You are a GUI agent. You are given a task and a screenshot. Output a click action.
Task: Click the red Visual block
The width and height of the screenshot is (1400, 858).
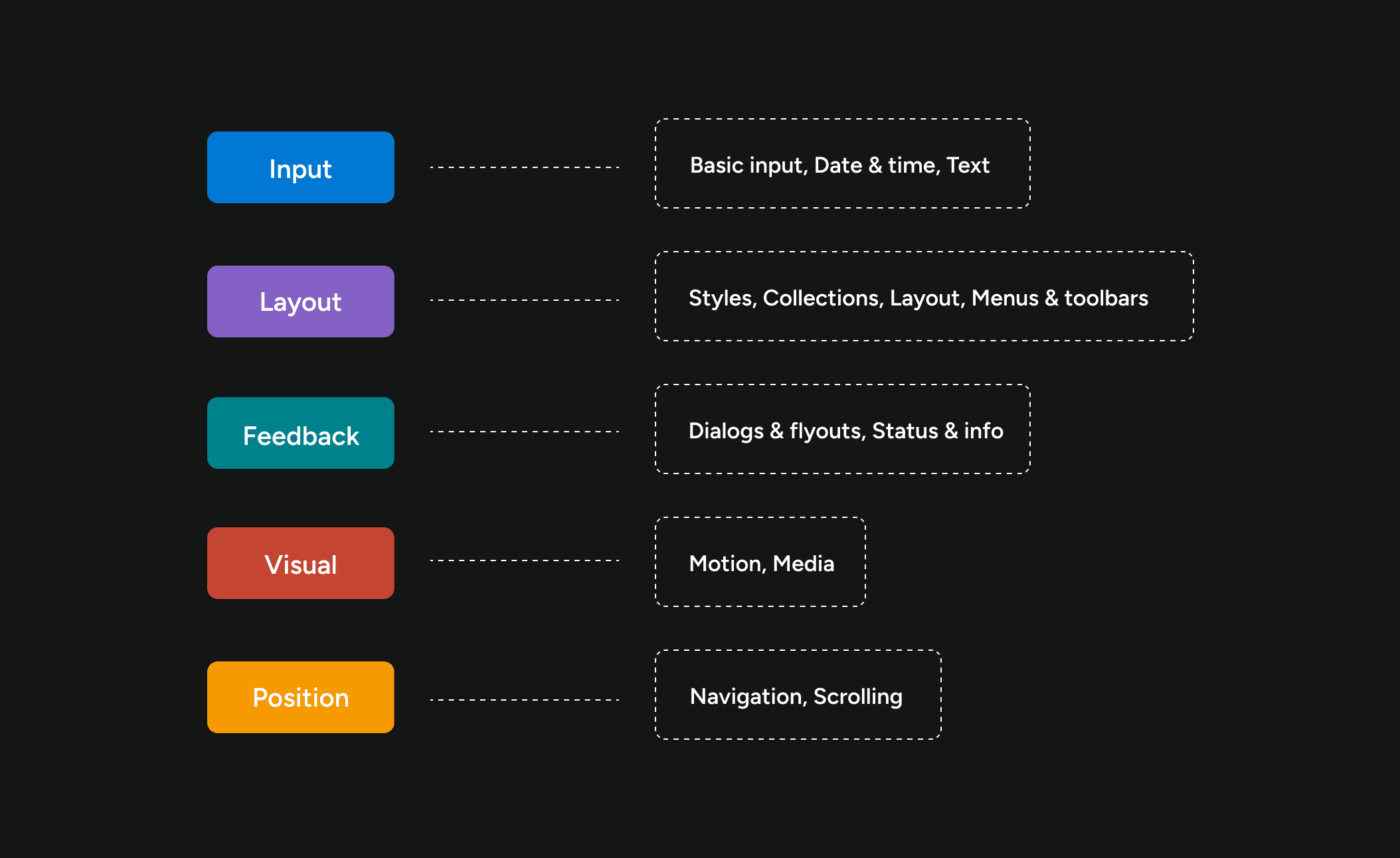tap(300, 564)
